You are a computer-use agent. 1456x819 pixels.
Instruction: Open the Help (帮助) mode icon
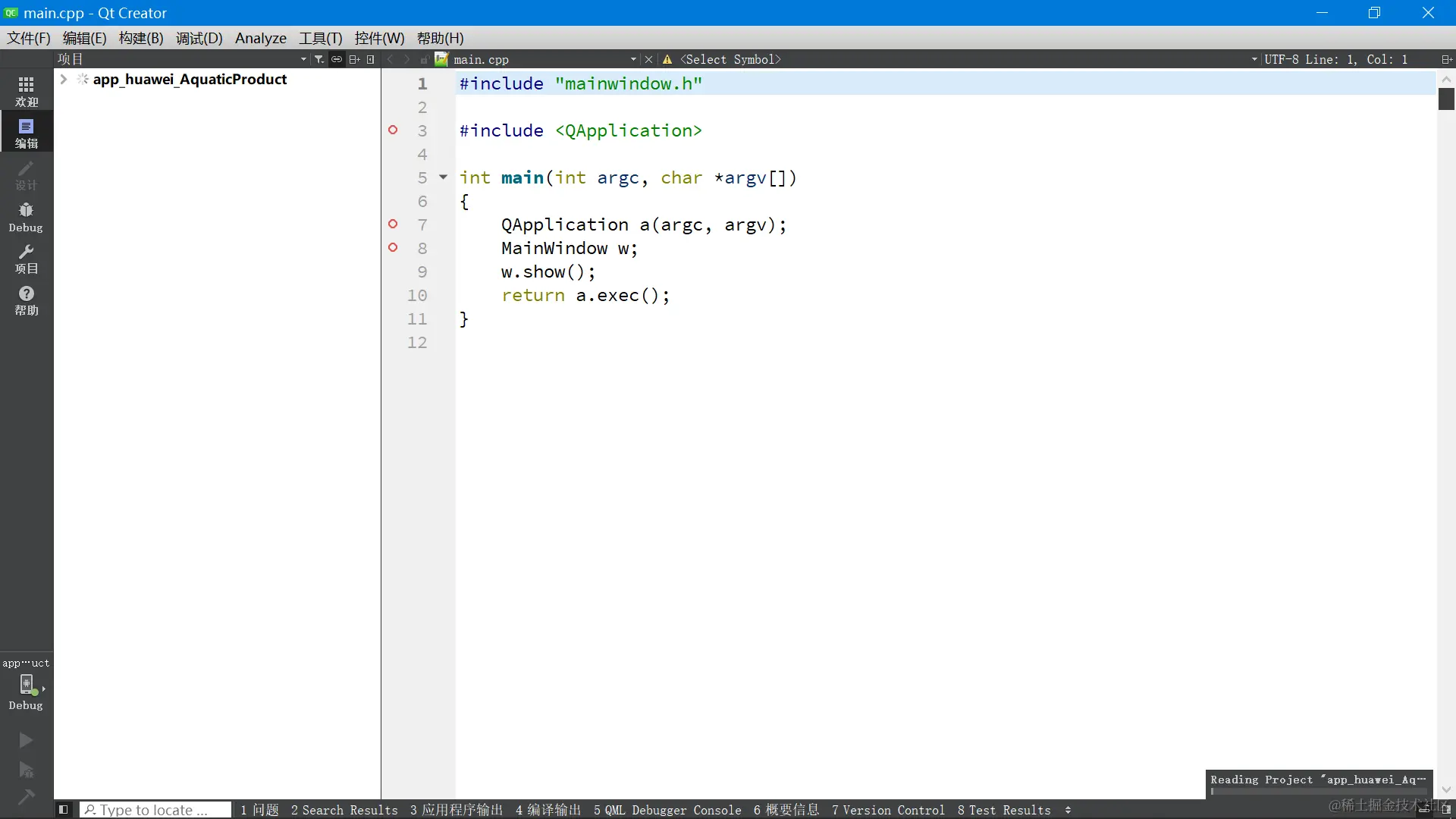[x=26, y=300]
